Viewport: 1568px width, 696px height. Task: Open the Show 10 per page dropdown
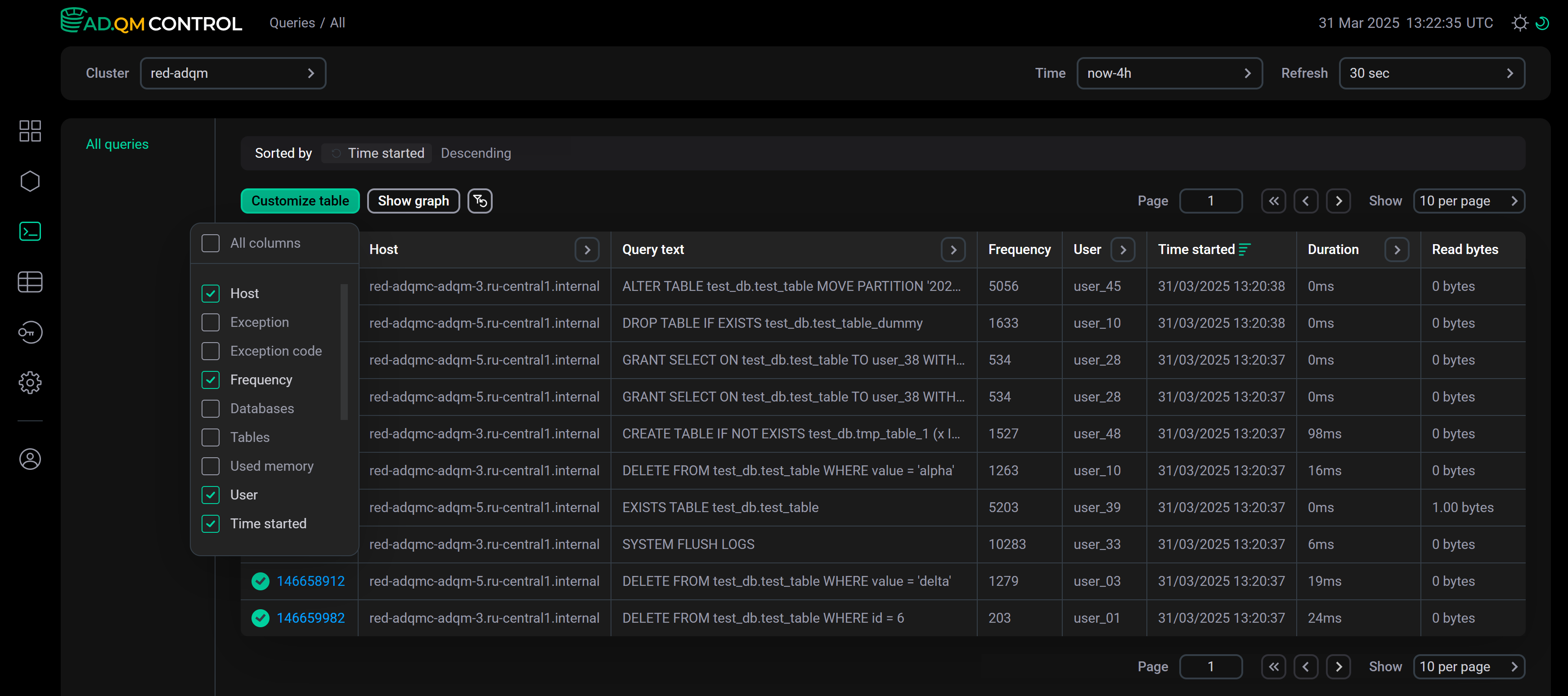click(1470, 201)
